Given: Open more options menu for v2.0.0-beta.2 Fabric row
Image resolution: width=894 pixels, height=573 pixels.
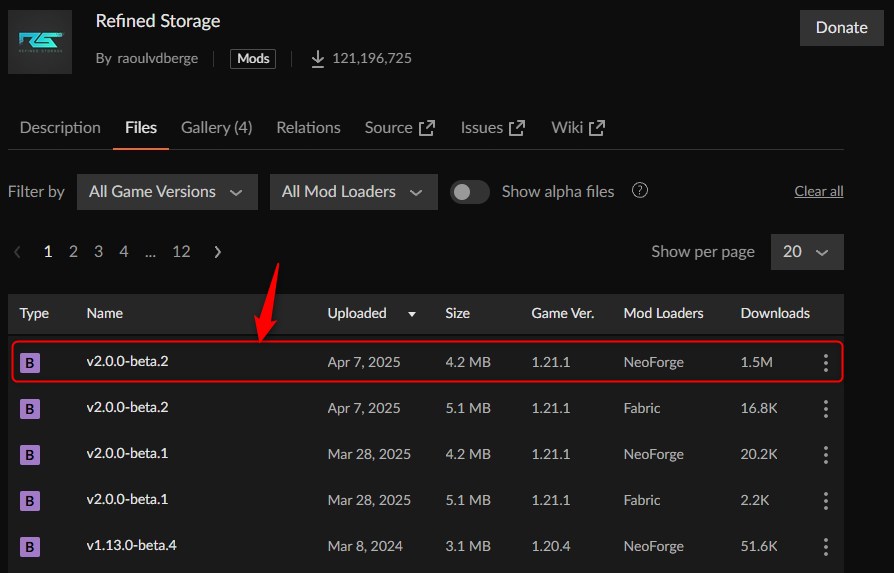Looking at the screenshot, I should (x=826, y=409).
